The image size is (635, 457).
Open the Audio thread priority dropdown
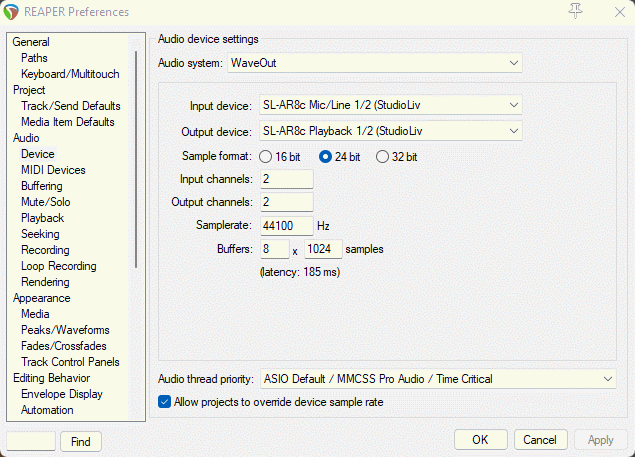pos(438,379)
